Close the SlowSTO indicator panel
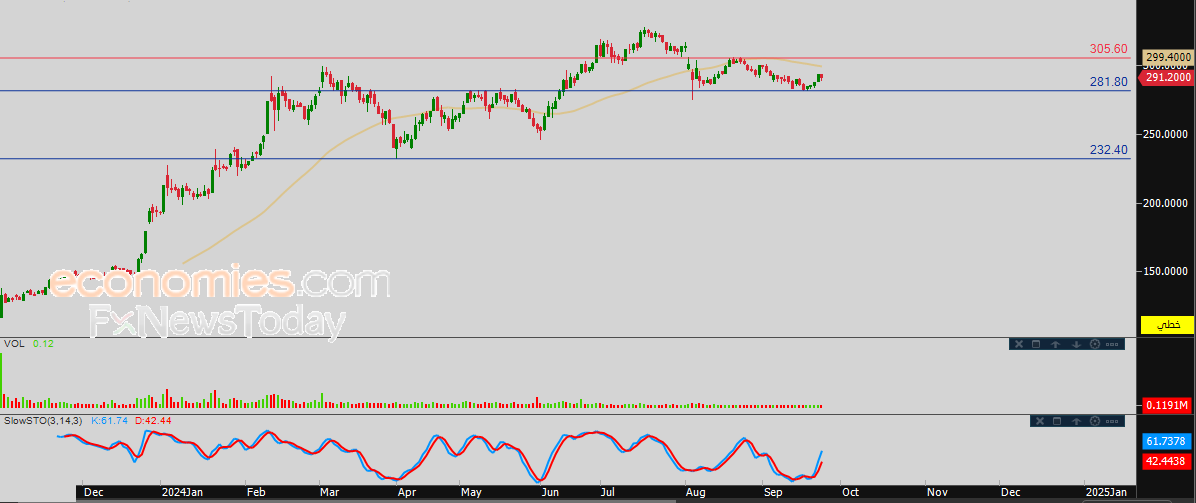 pos(1039,421)
